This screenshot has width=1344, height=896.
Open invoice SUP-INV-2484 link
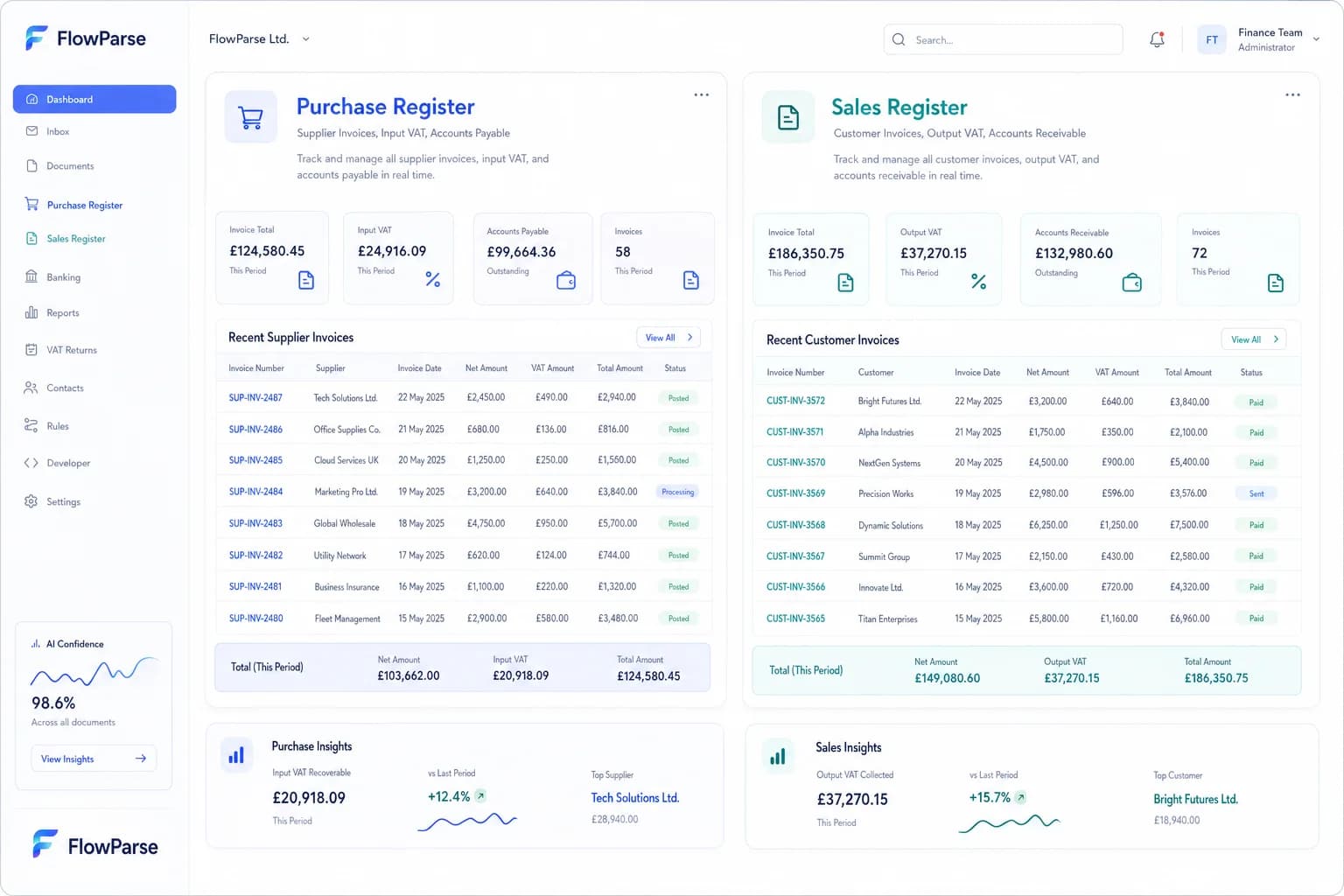(x=255, y=492)
